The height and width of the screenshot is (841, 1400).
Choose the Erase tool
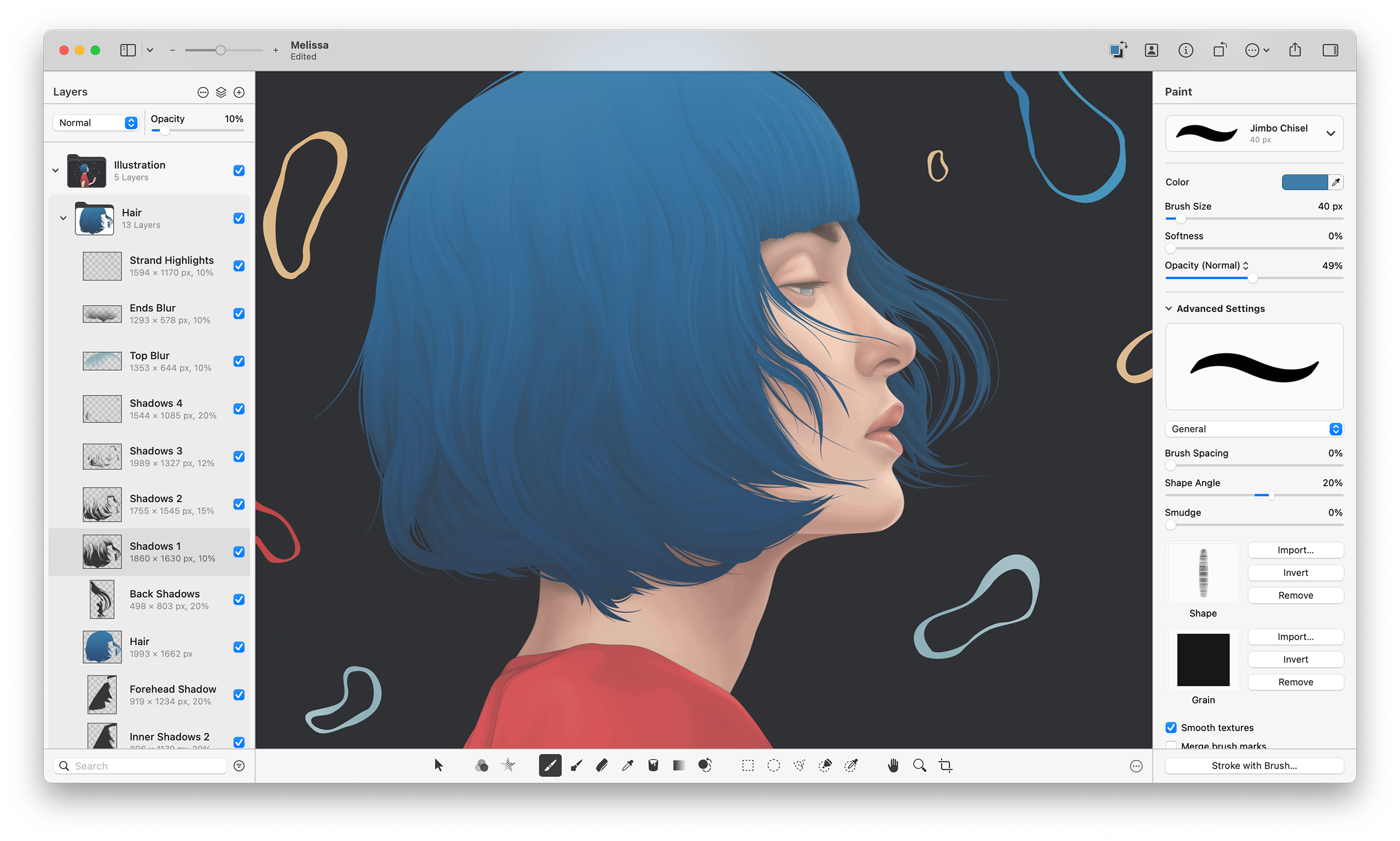point(602,766)
